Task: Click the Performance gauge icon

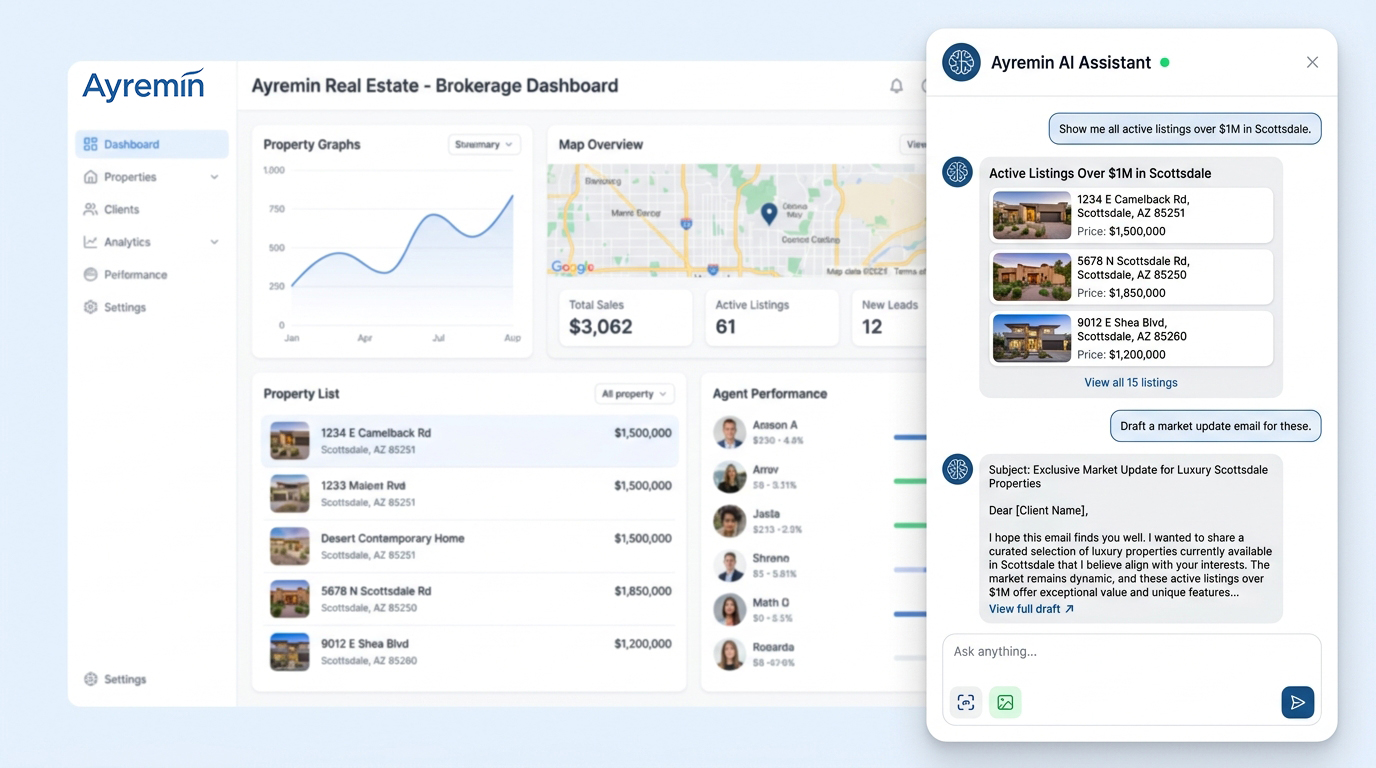Action: click(91, 274)
